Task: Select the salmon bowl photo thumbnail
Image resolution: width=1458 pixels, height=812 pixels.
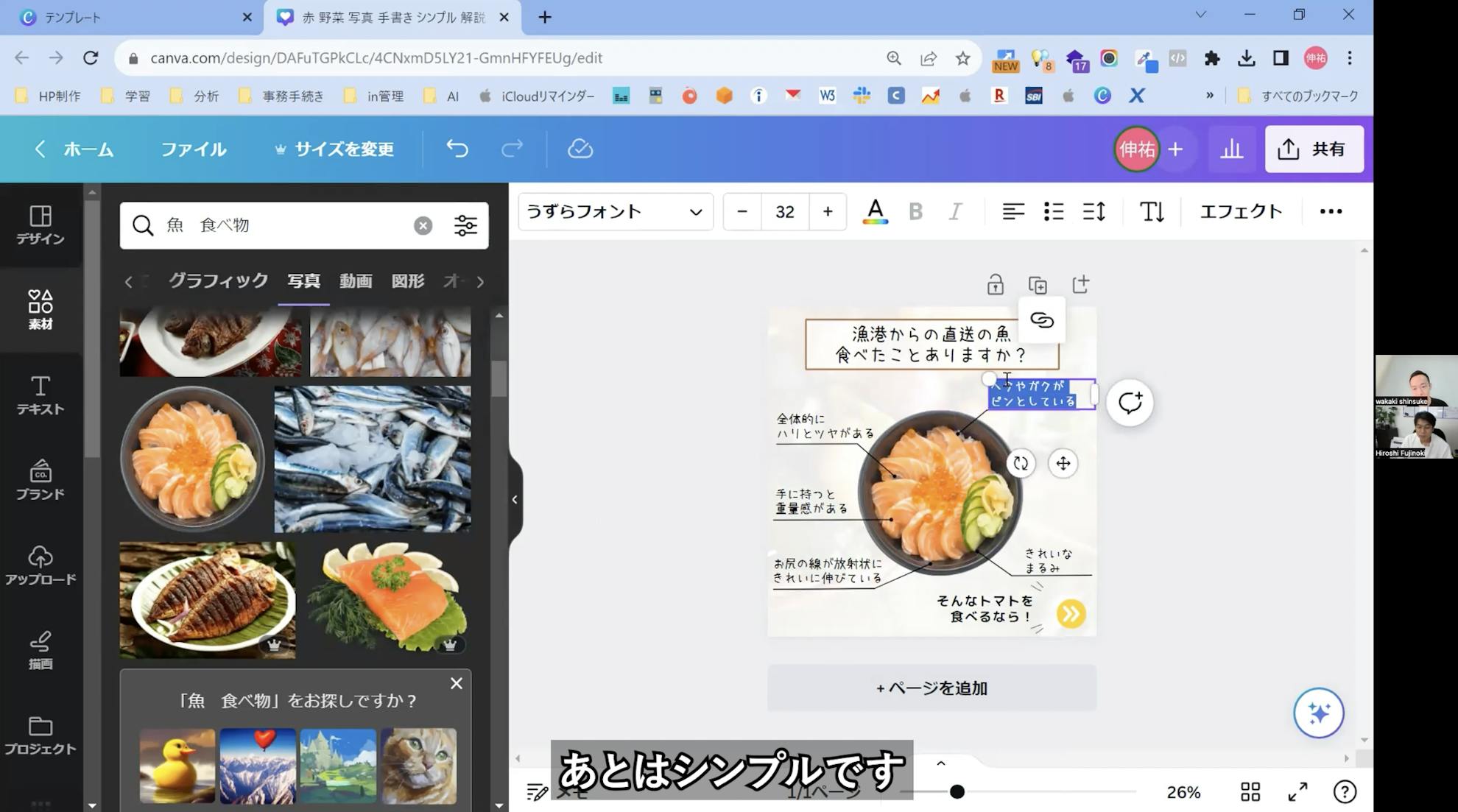Action: 192,459
